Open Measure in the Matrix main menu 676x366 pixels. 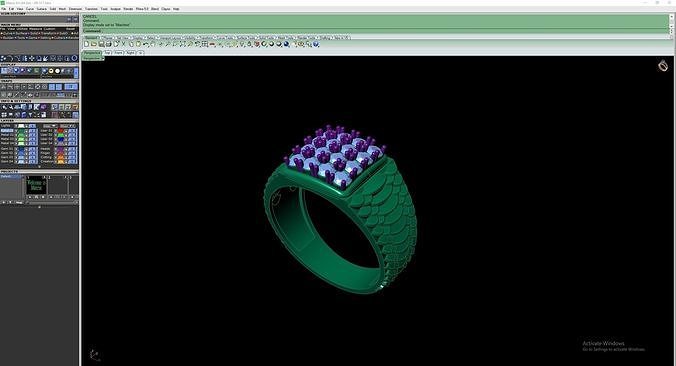click(35, 29)
